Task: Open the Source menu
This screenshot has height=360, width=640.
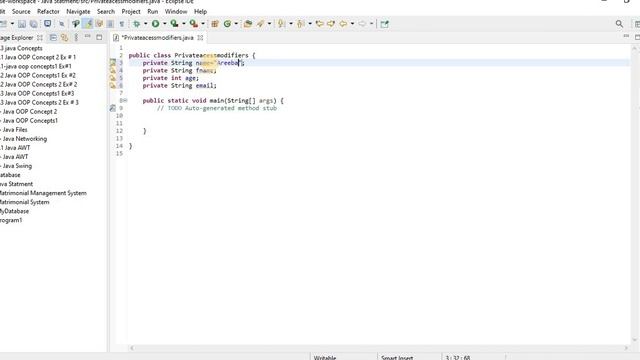Action: click(x=21, y=11)
